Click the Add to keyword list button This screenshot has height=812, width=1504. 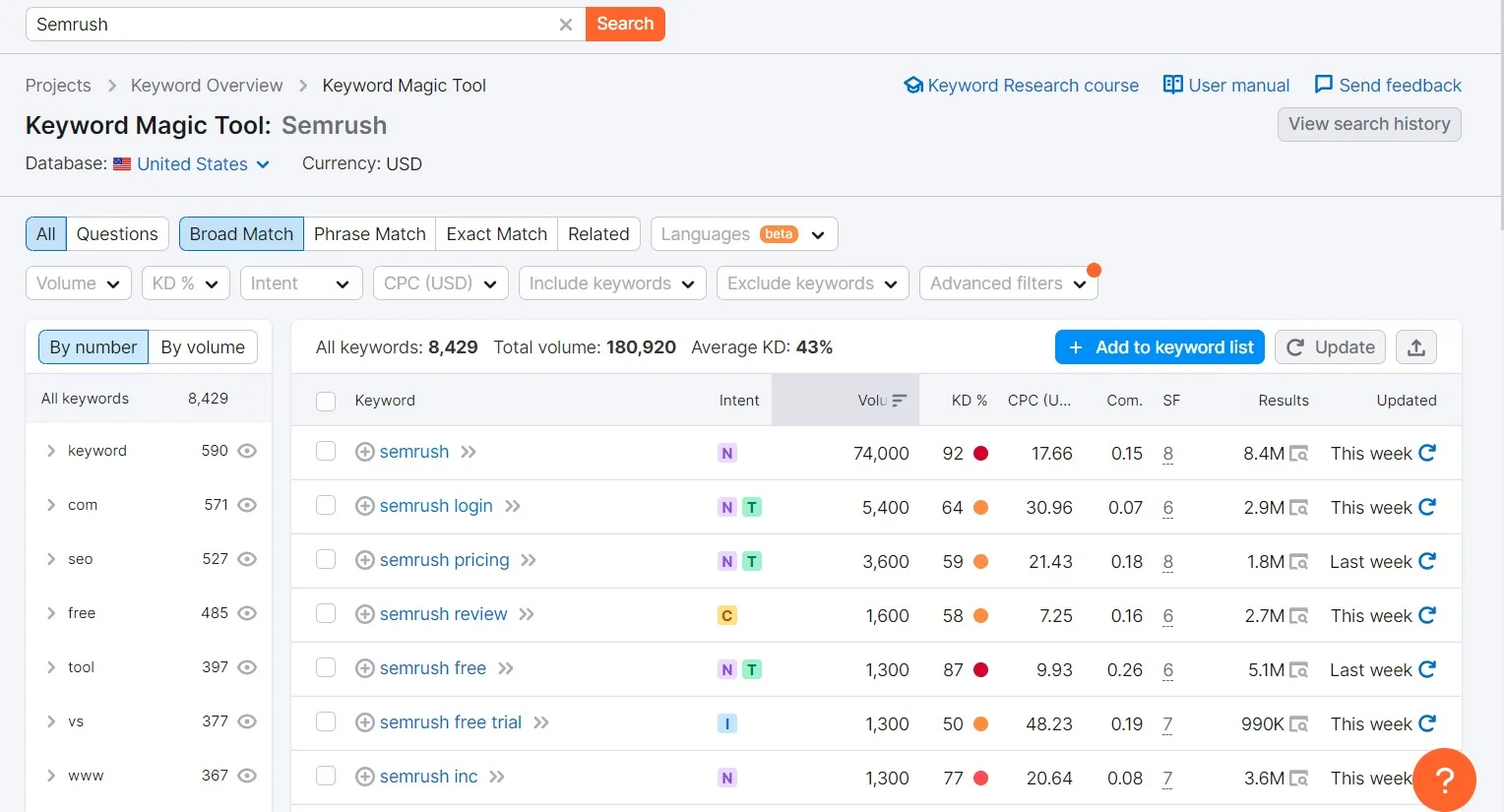pos(1159,346)
